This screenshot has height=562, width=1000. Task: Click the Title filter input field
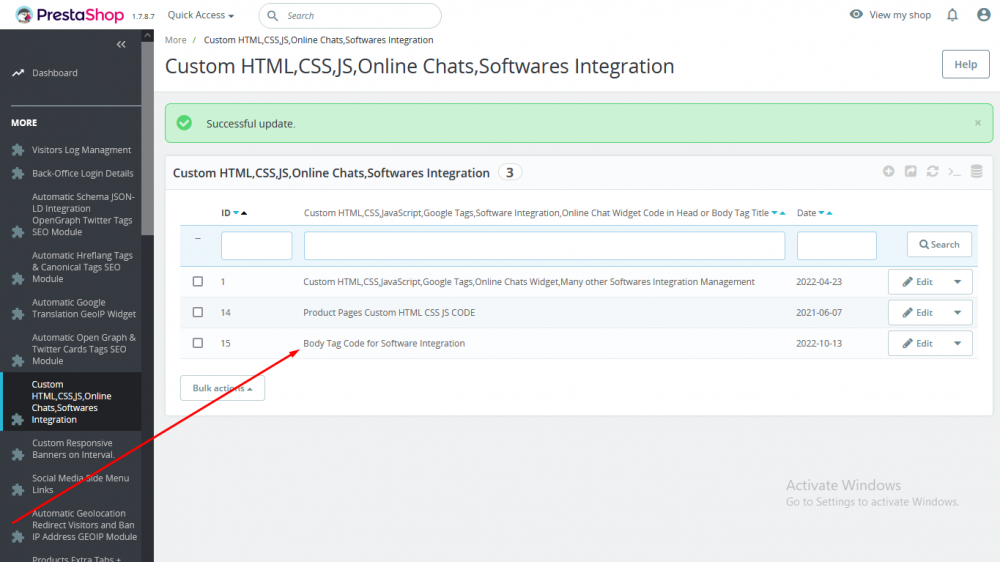(x=544, y=246)
